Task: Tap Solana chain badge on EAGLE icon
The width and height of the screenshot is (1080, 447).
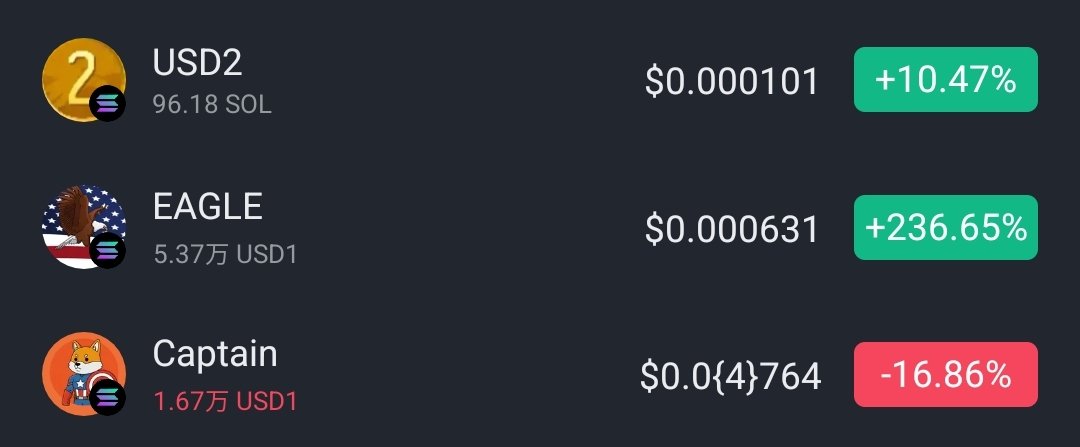Action: (107, 251)
